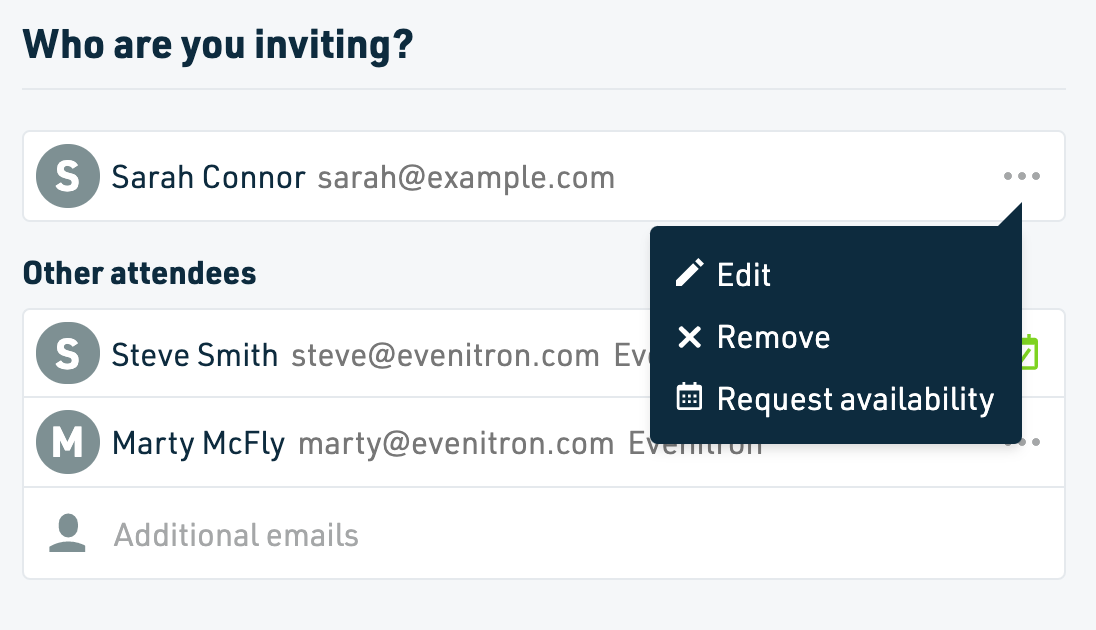This screenshot has height=630, width=1096.
Task: Click steve@evenitron.com email text
Action: coord(445,355)
